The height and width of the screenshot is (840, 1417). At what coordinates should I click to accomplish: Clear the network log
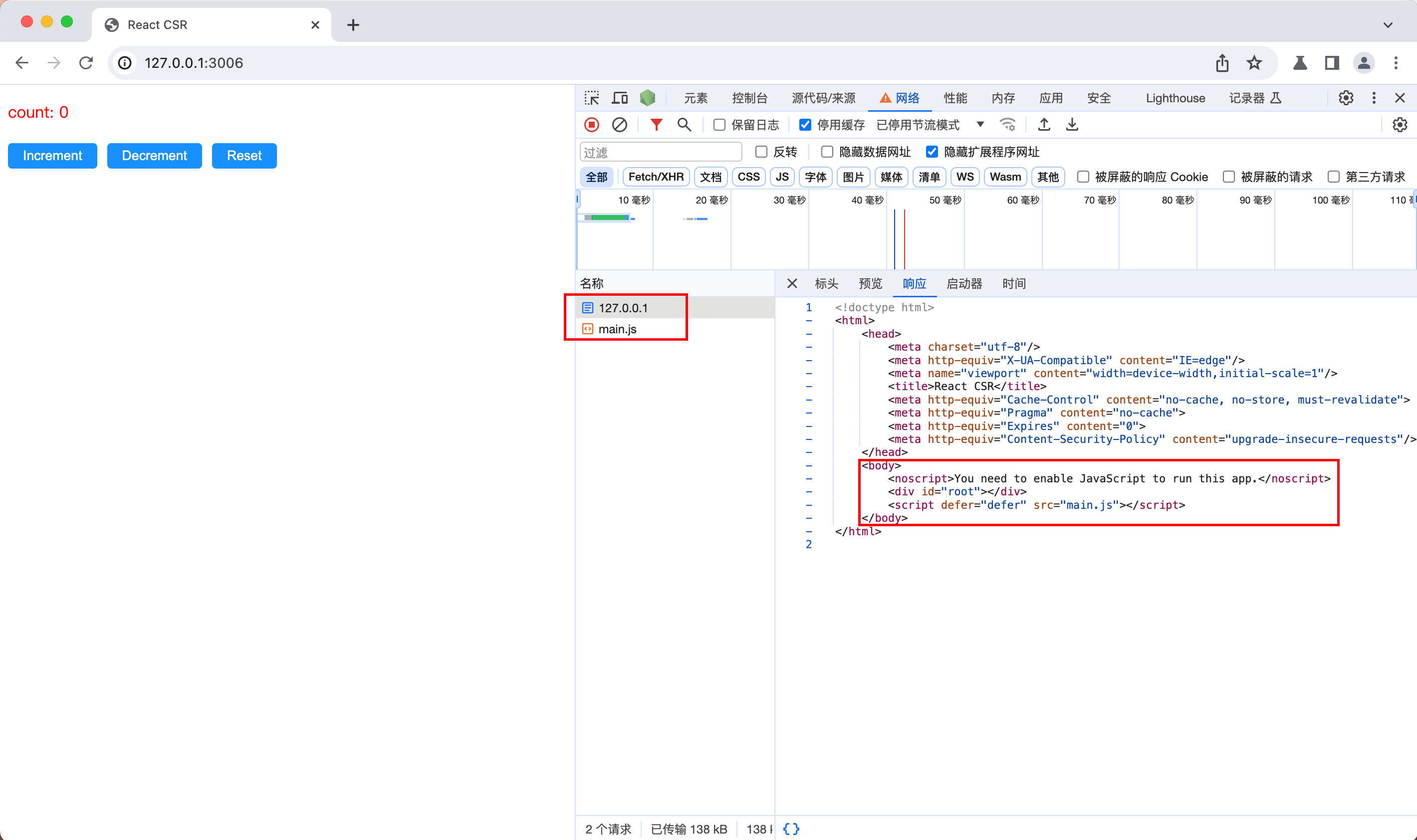pos(619,125)
